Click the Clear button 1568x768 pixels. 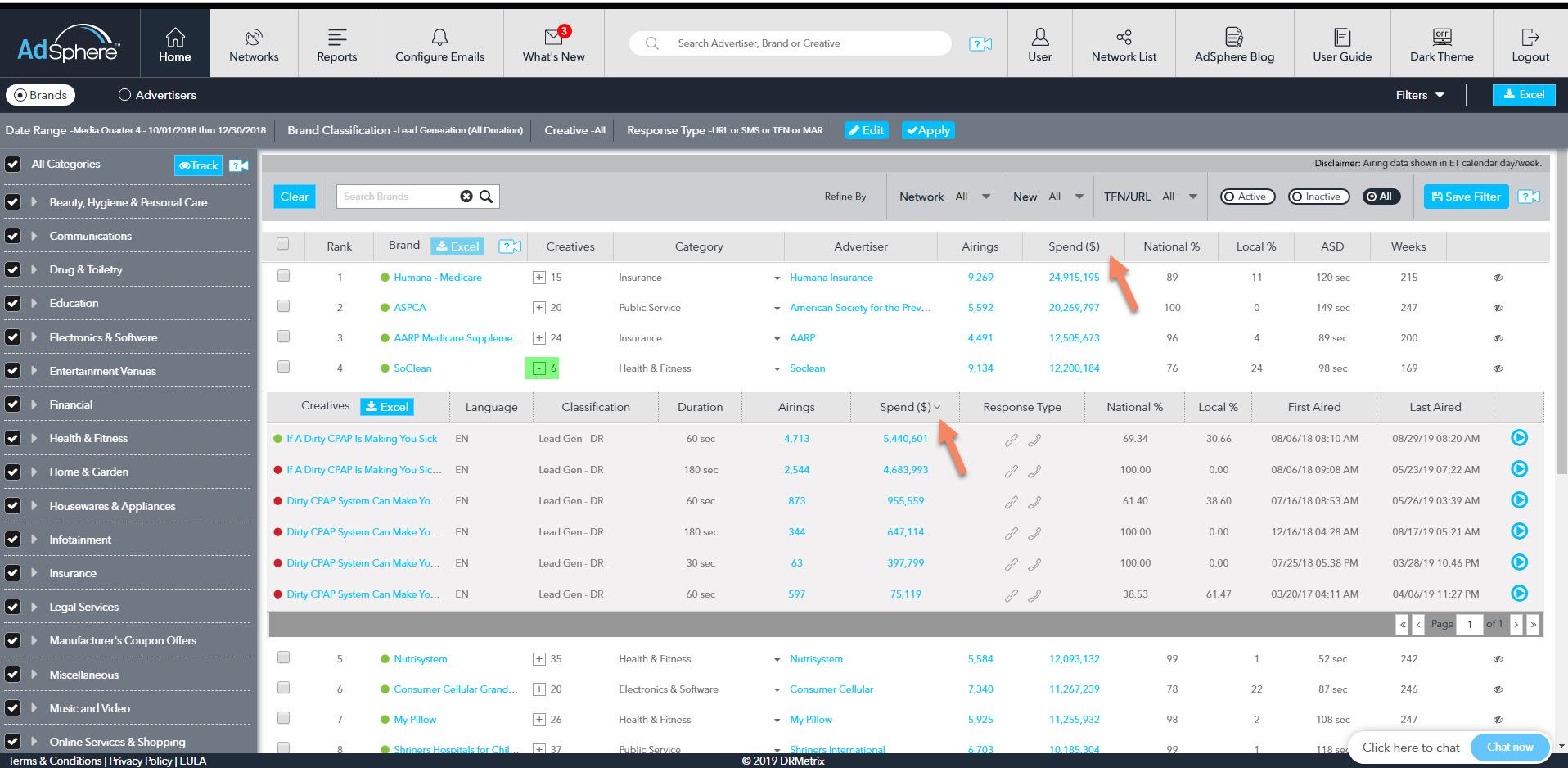(295, 197)
